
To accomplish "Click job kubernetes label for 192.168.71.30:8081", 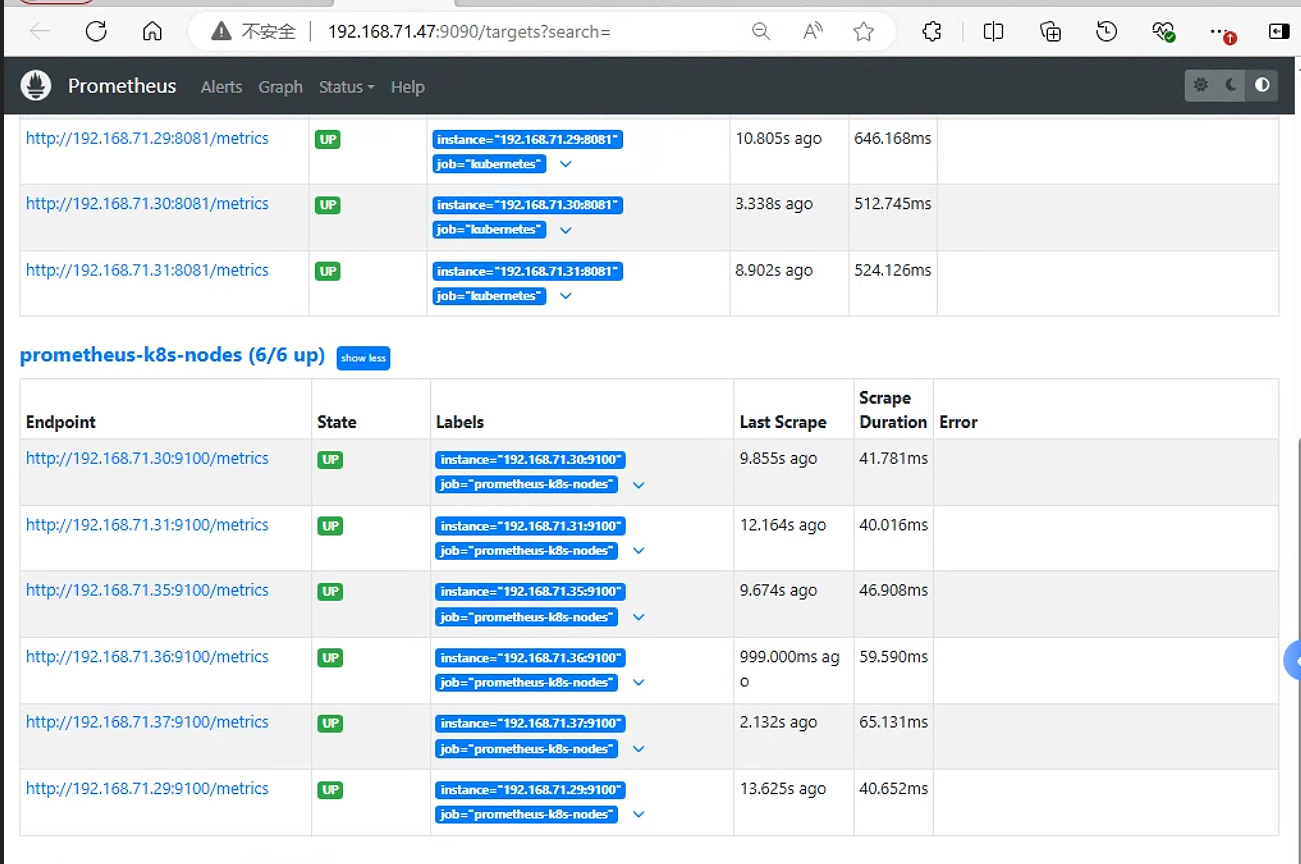I will click(x=489, y=229).
